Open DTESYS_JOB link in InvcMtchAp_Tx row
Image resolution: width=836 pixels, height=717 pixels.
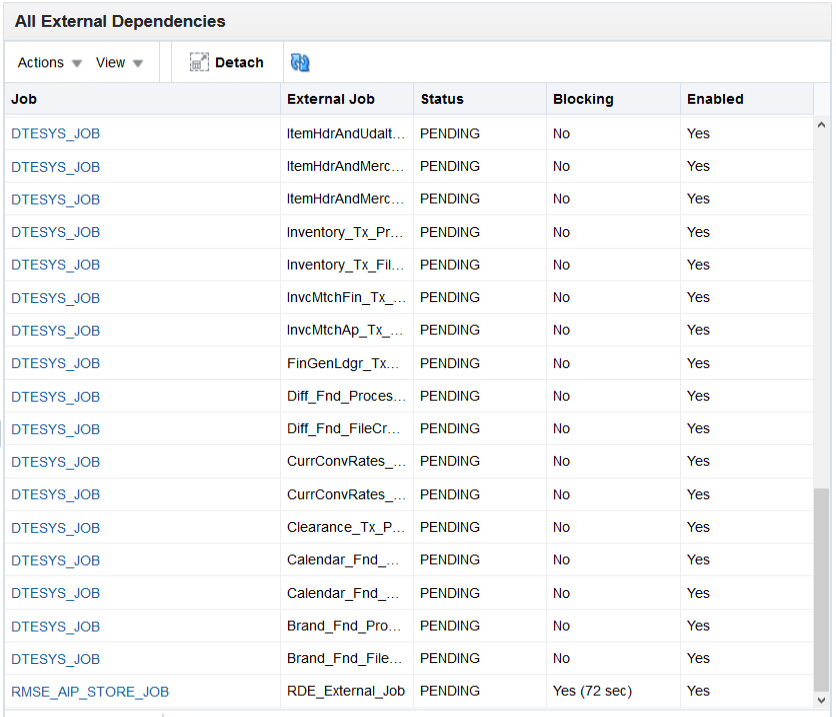point(55,331)
